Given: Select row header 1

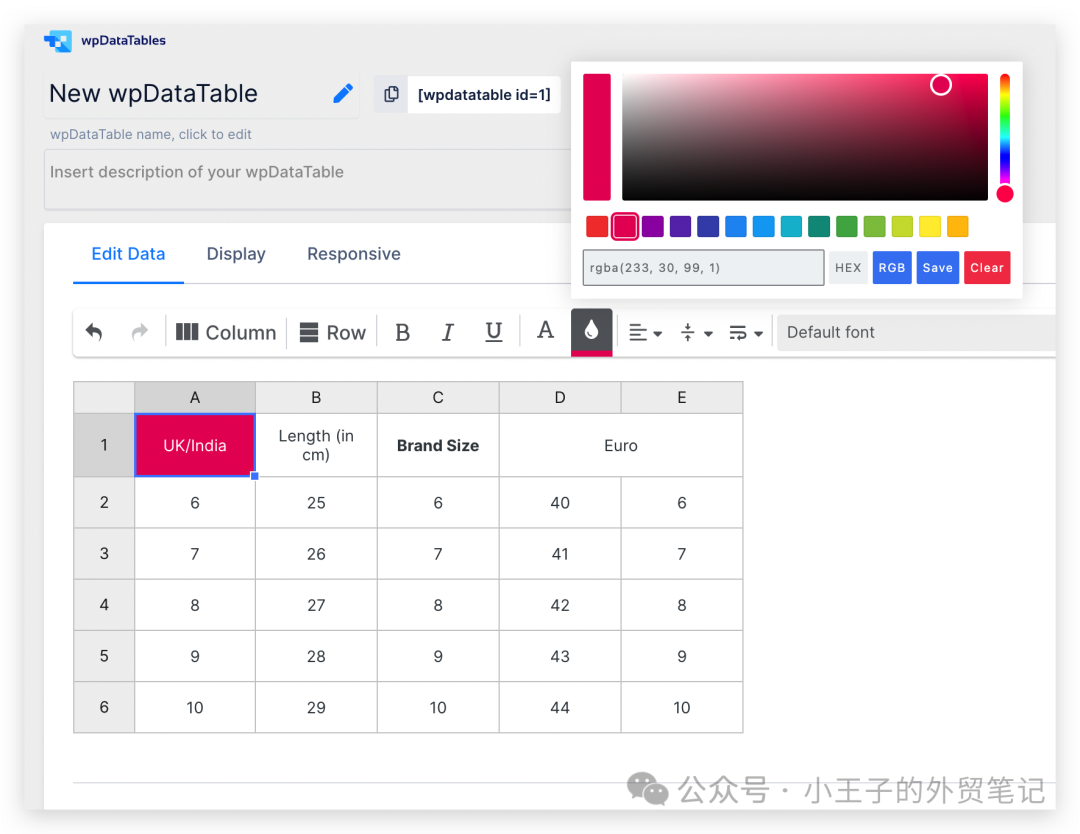Looking at the screenshot, I should point(104,445).
